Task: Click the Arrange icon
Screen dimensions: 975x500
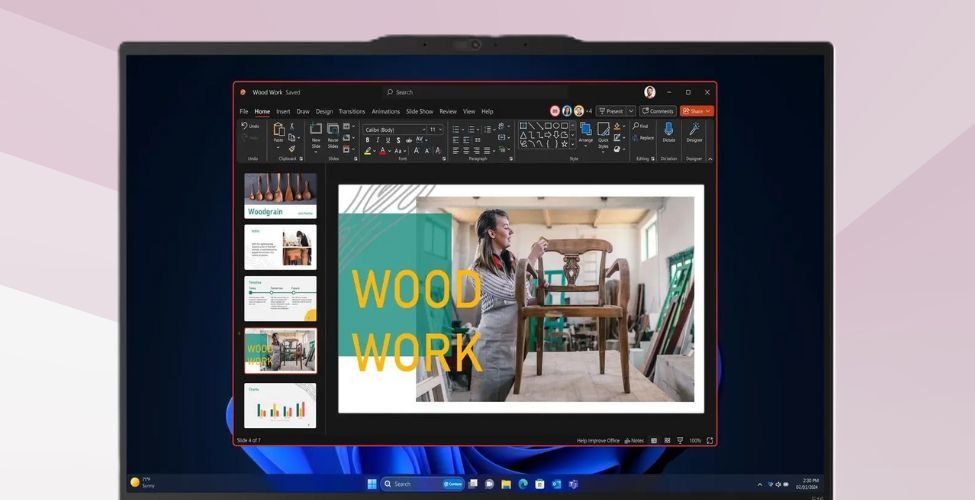Action: click(586, 129)
